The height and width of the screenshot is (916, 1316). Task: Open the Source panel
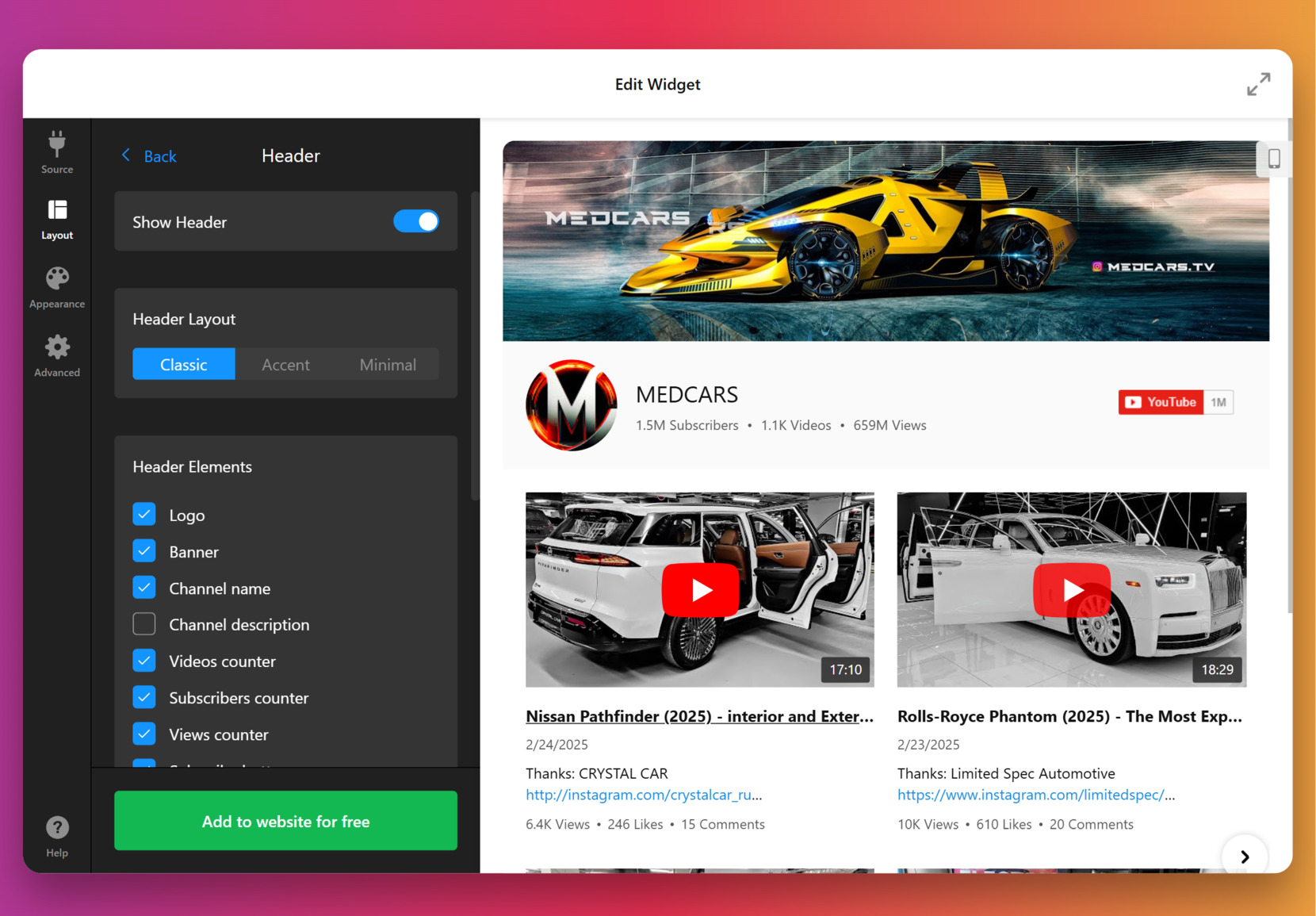coord(56,152)
